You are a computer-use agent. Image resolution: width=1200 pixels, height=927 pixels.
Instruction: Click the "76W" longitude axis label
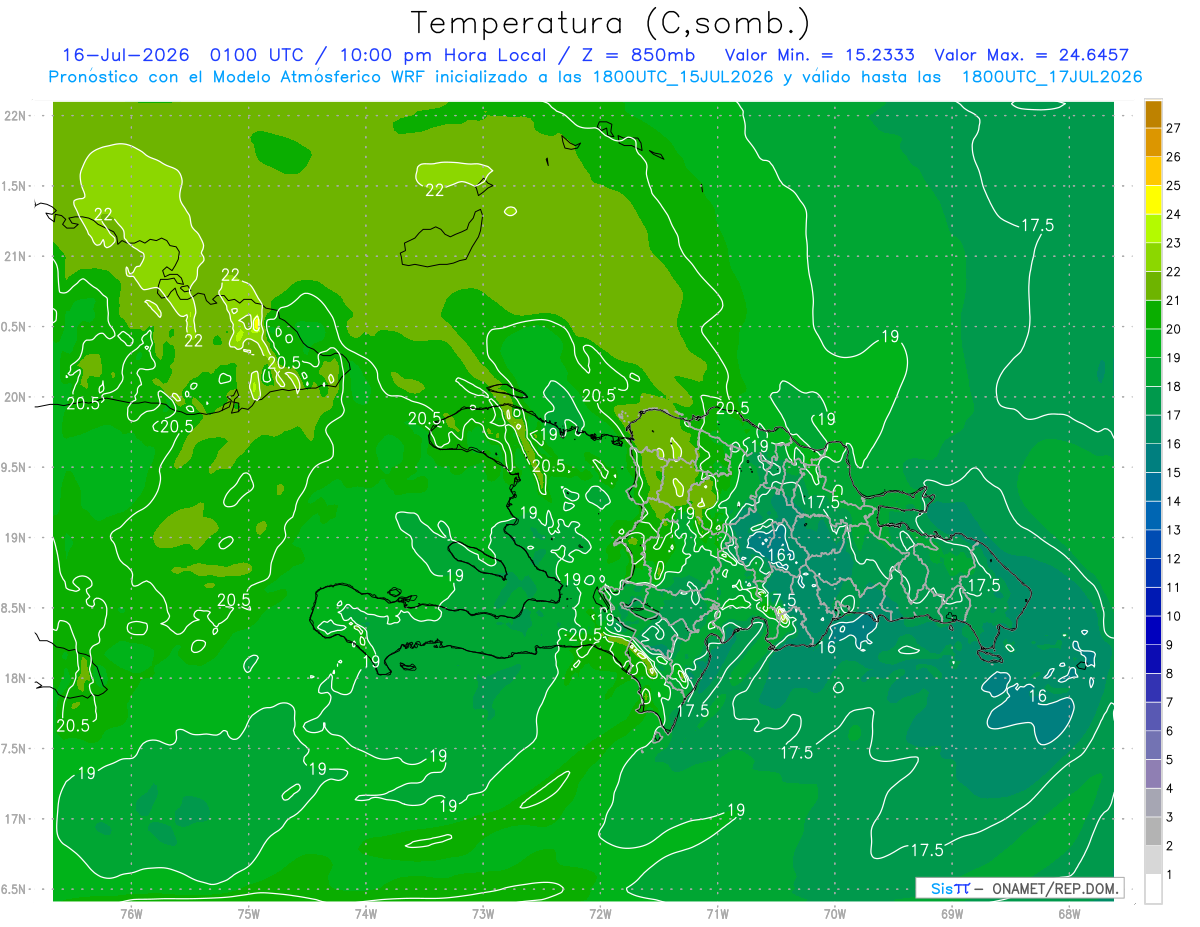[x=131, y=913]
